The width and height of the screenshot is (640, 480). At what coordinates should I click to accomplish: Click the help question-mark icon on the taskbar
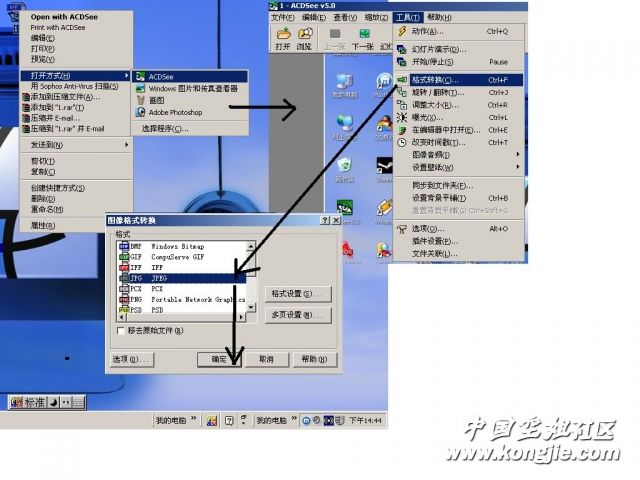coord(229,420)
